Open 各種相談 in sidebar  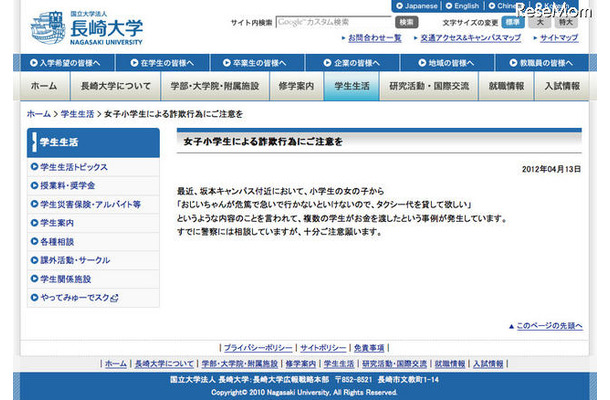click(x=93, y=242)
